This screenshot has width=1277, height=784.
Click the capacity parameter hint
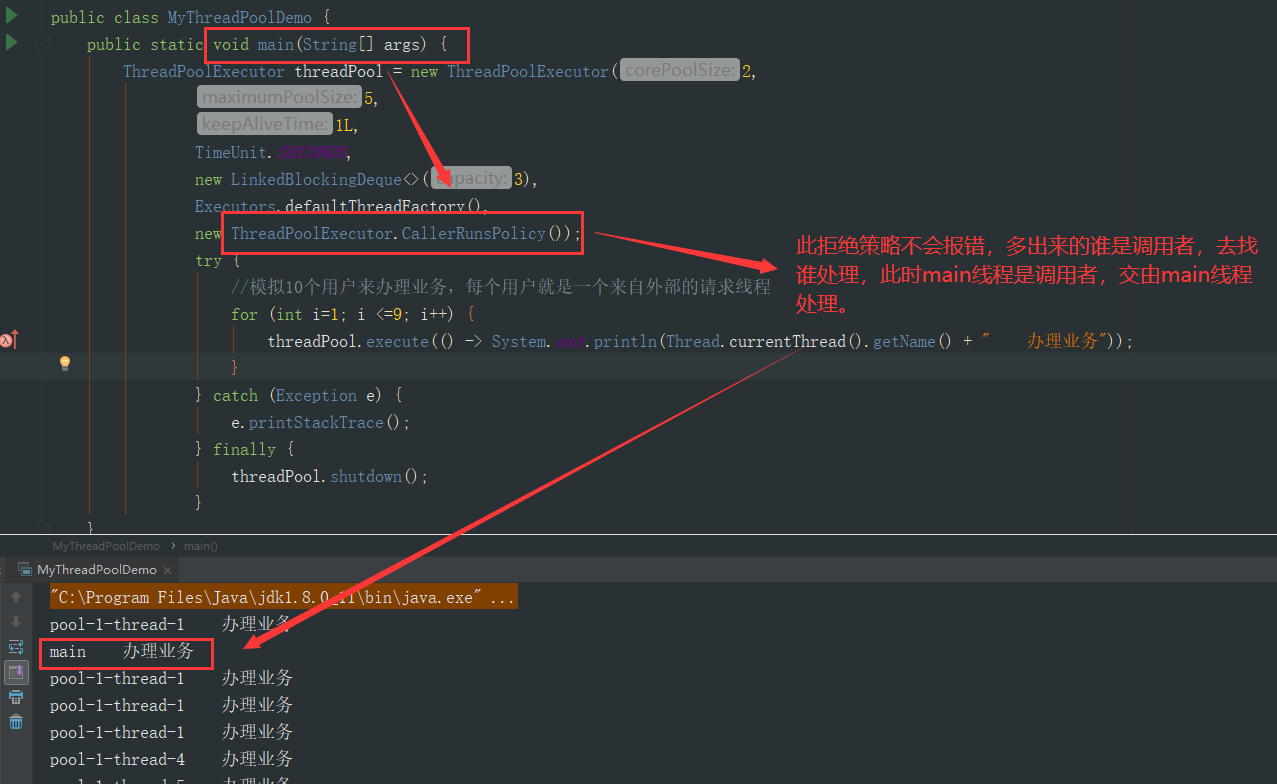pyautogui.click(x=471, y=179)
